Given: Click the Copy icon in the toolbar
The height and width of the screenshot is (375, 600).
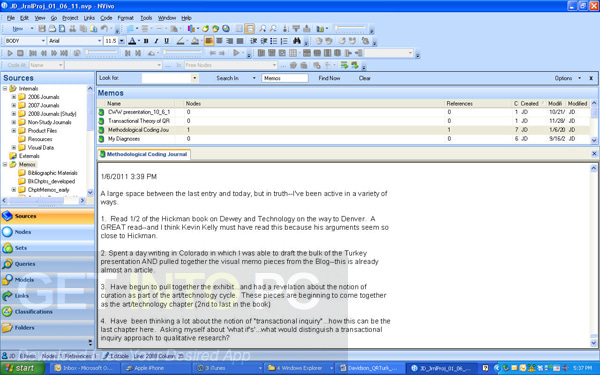Looking at the screenshot, I should [83, 29].
